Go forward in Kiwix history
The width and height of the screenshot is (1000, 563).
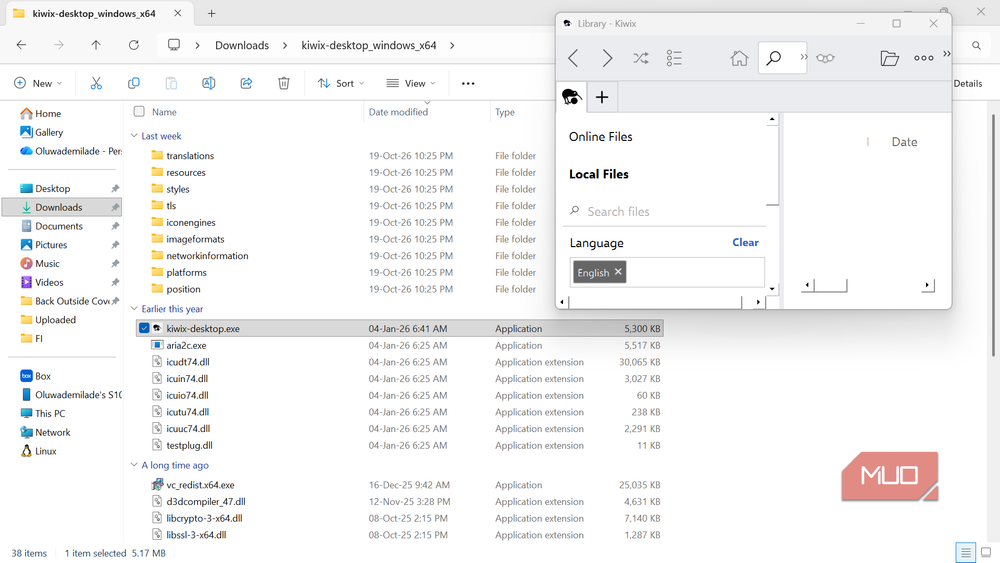tap(607, 58)
